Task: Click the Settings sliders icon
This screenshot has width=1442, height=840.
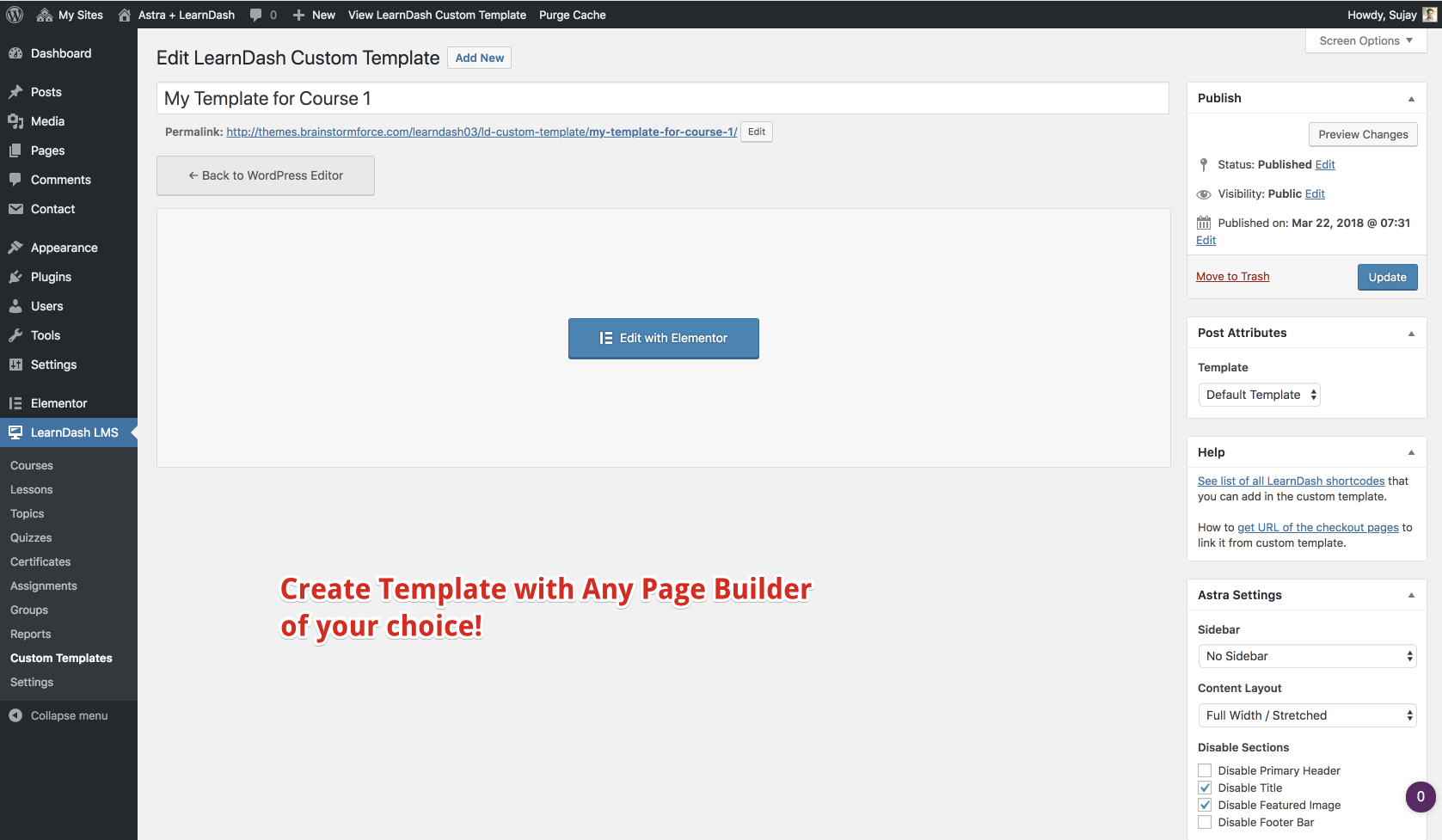Action: click(x=15, y=365)
